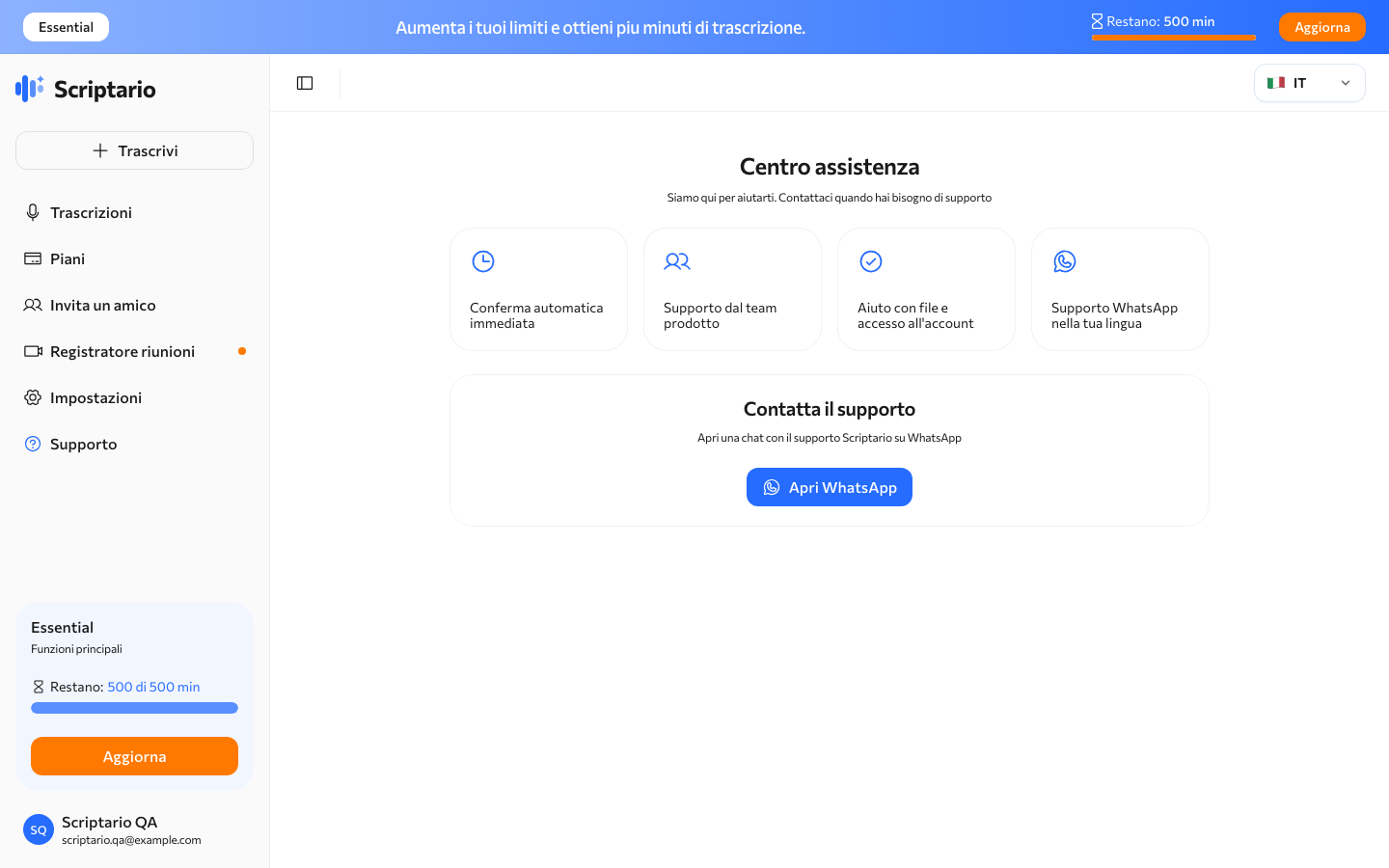
Task: Click the orange progress bar in top banner
Action: 1174,38
